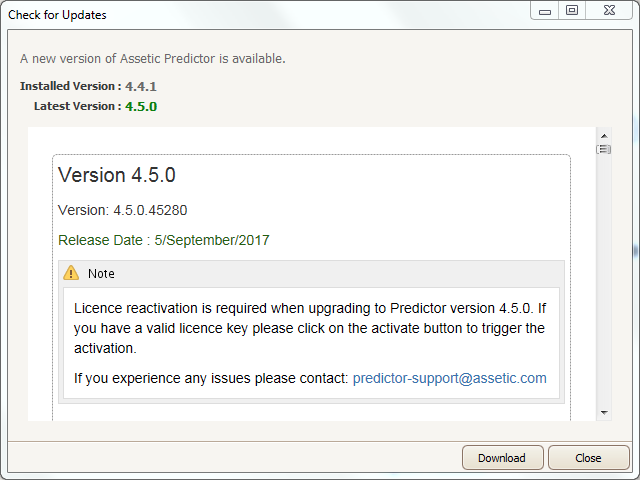640x480 pixels.
Task: Open the predictor-support@assetic.com email link
Action: click(449, 378)
